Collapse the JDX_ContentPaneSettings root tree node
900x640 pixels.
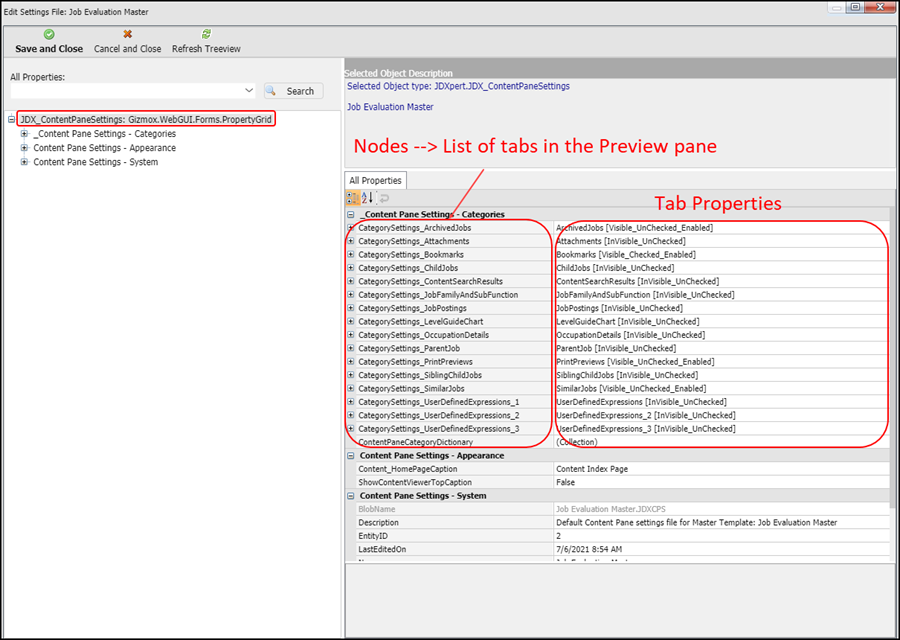[11, 119]
